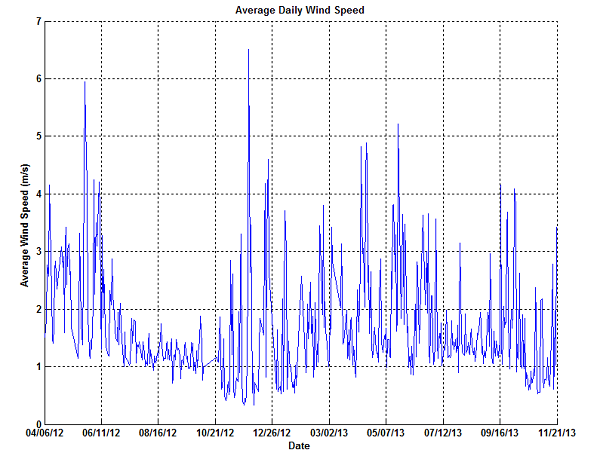The image size is (600, 459).
Task: Click the 05/07/13 date tick label
Action: 386,433
